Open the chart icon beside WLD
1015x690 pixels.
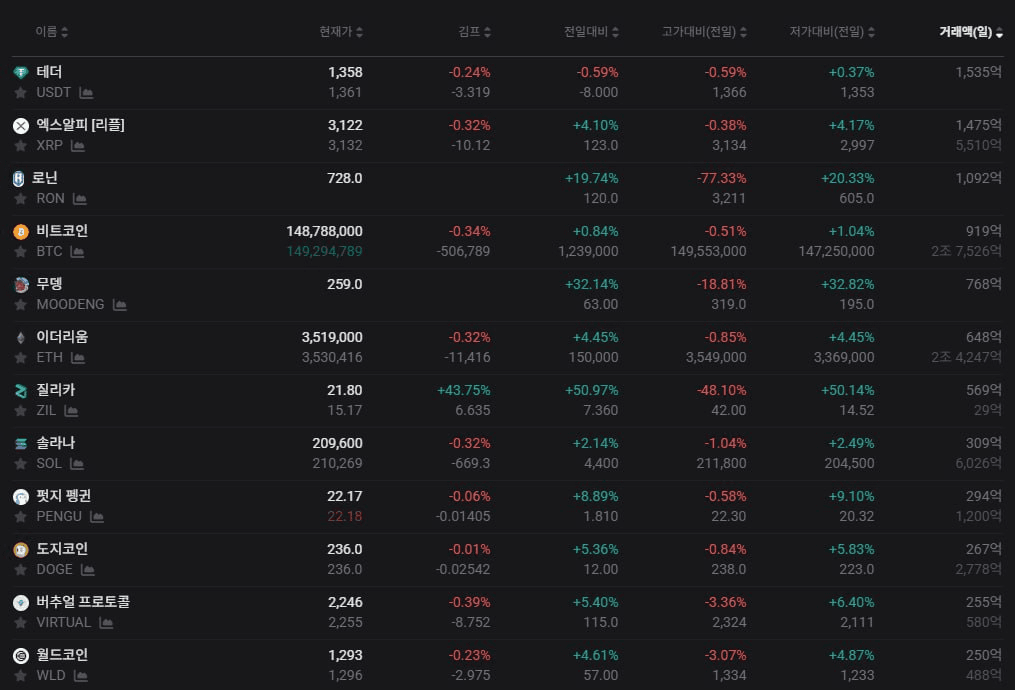click(81, 677)
